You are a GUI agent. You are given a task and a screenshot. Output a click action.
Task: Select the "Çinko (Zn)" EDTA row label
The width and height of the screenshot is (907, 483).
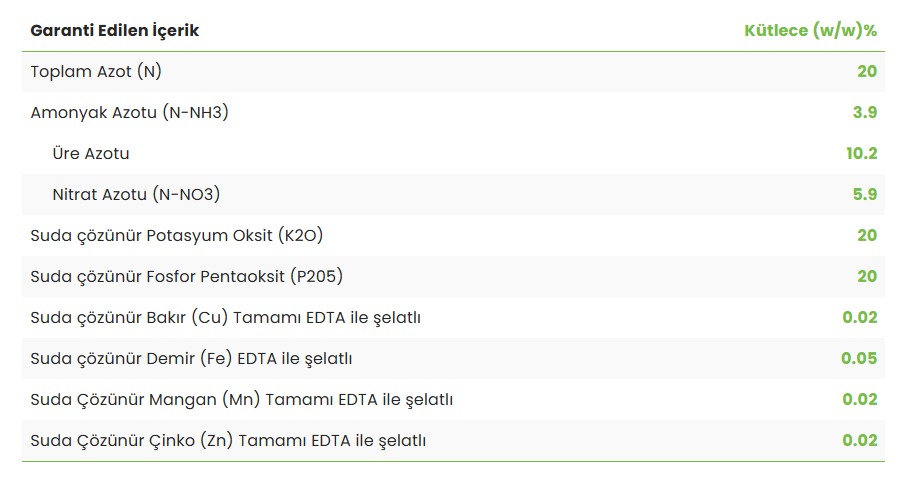[229, 440]
